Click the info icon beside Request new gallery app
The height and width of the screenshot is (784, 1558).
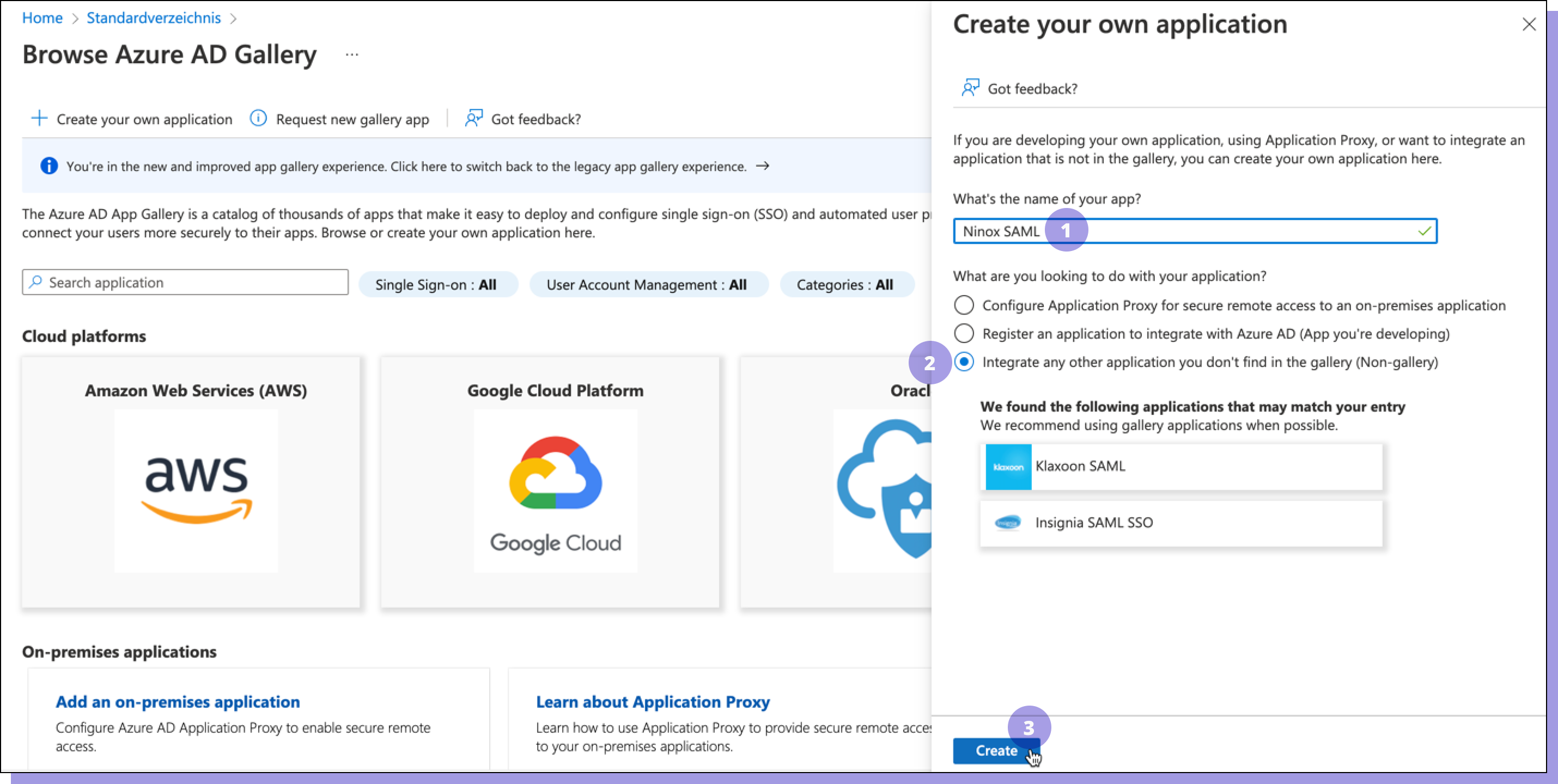point(258,119)
